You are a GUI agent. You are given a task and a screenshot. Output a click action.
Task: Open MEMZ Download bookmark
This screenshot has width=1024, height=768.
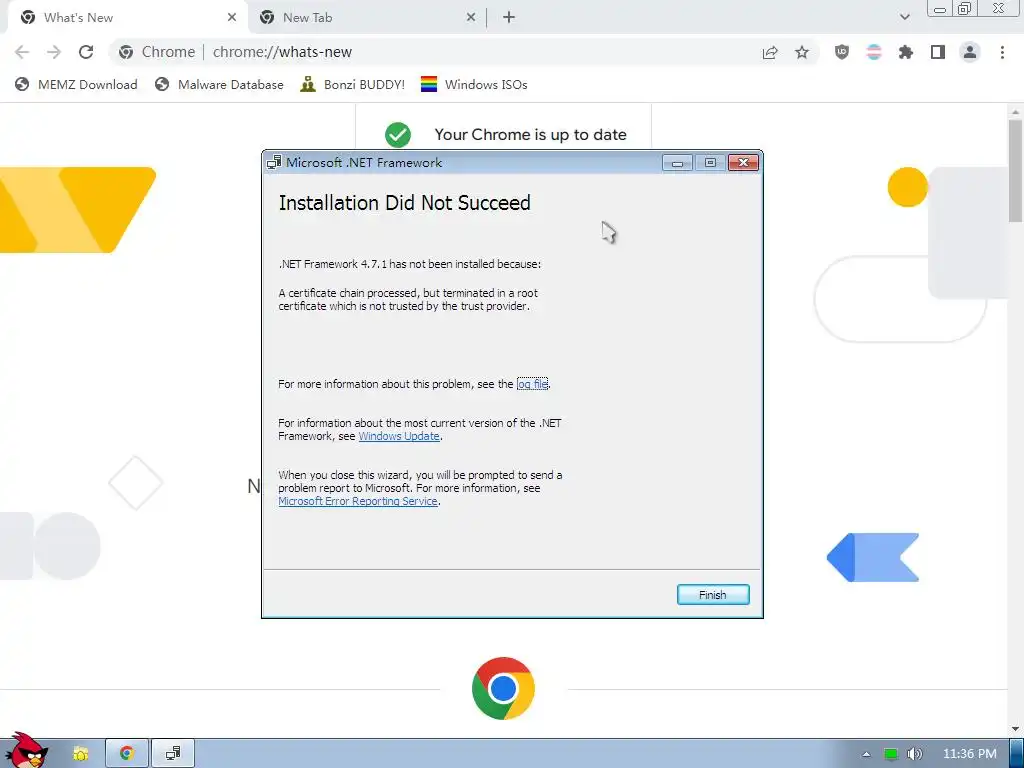click(76, 84)
